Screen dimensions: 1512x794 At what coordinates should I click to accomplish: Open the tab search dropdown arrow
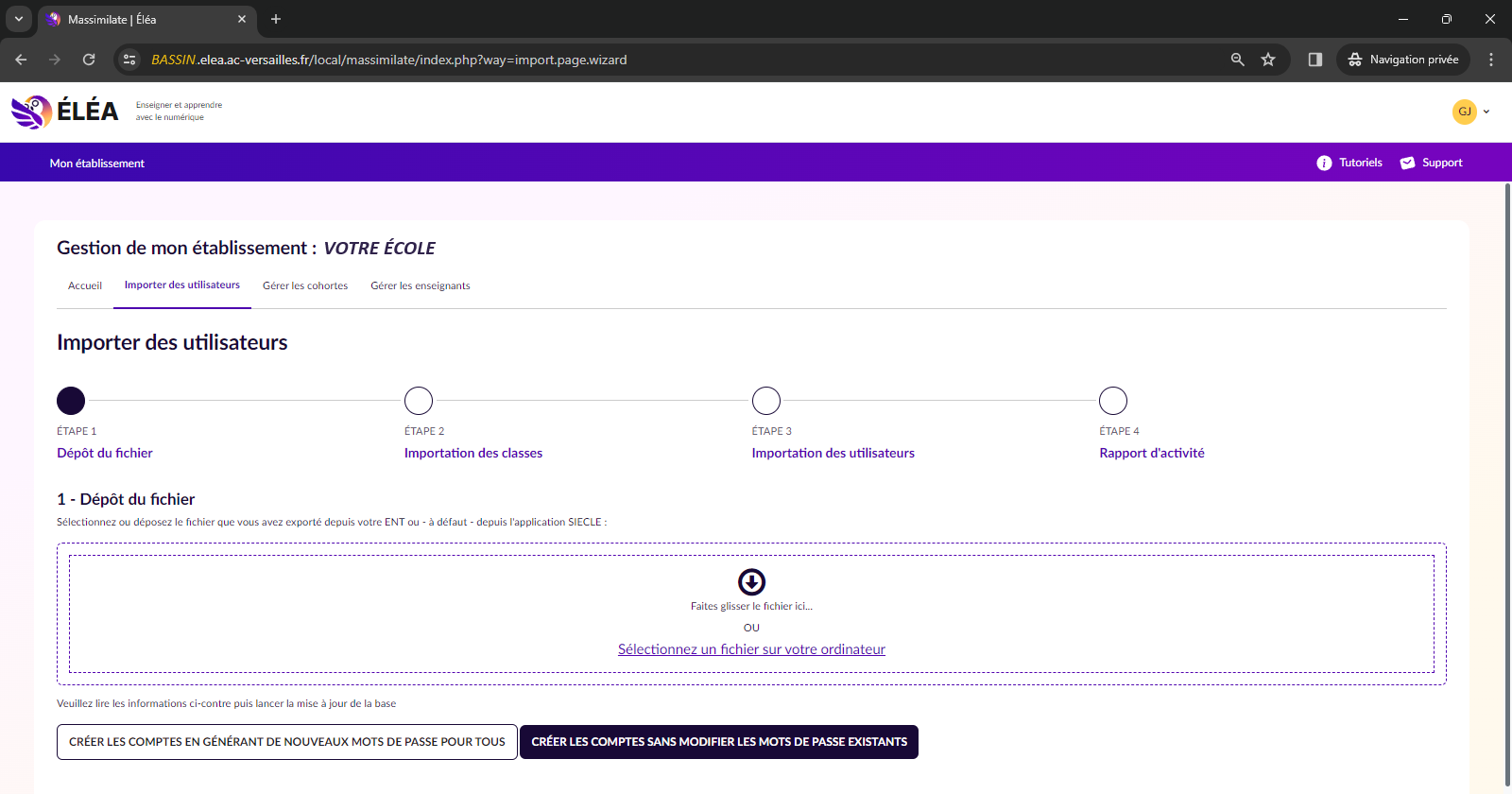click(x=18, y=19)
